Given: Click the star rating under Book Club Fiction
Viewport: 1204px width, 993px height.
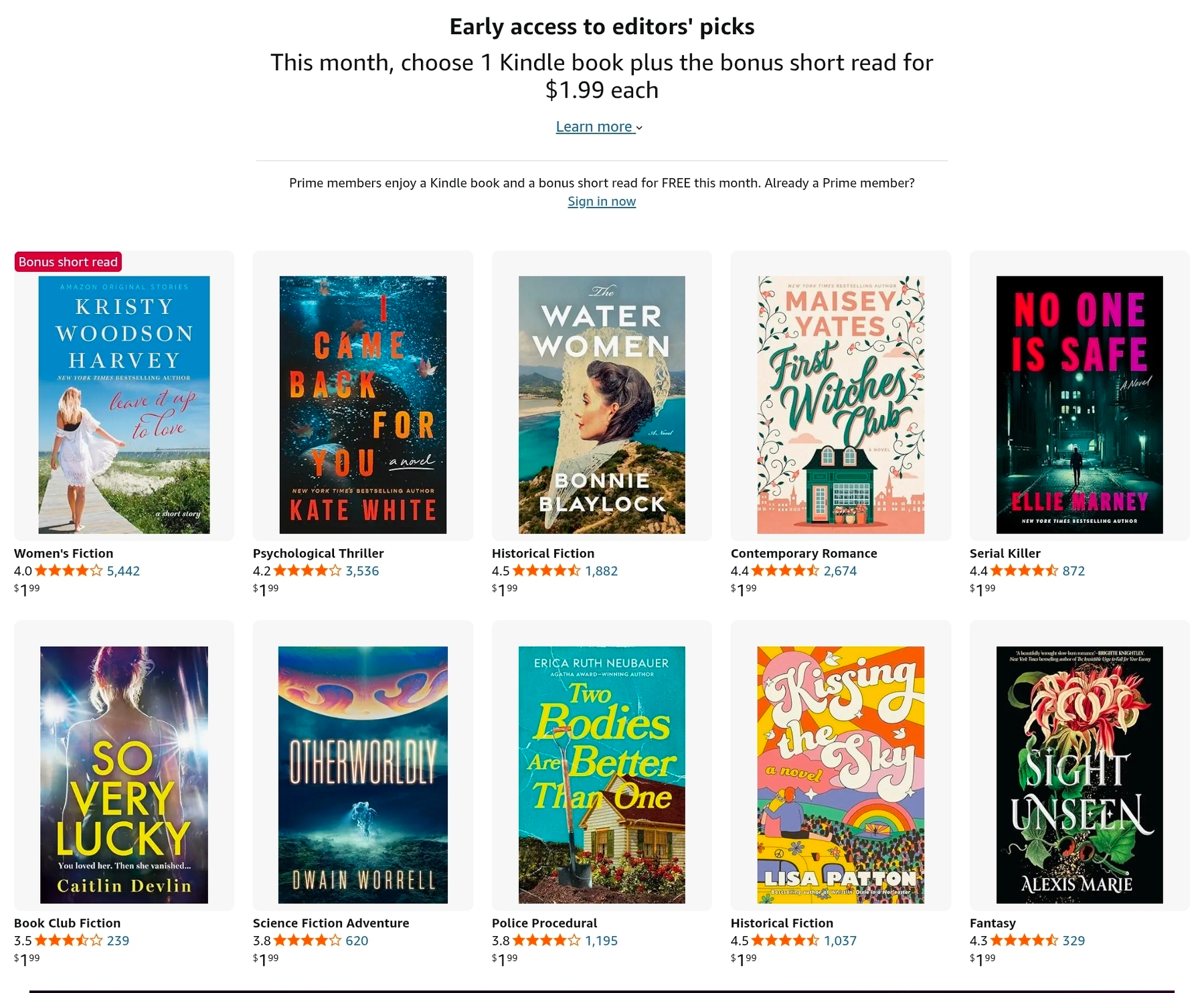Looking at the screenshot, I should click(68, 941).
